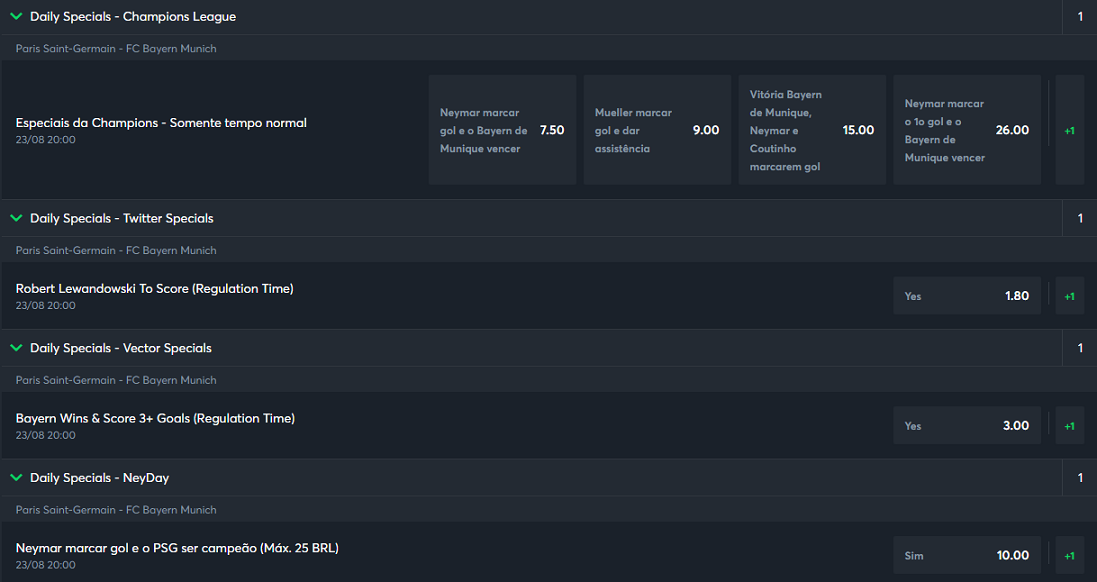Open +1 more markets for Bayern Wins bet
Image resolution: width=1097 pixels, height=582 pixels.
1070,425
